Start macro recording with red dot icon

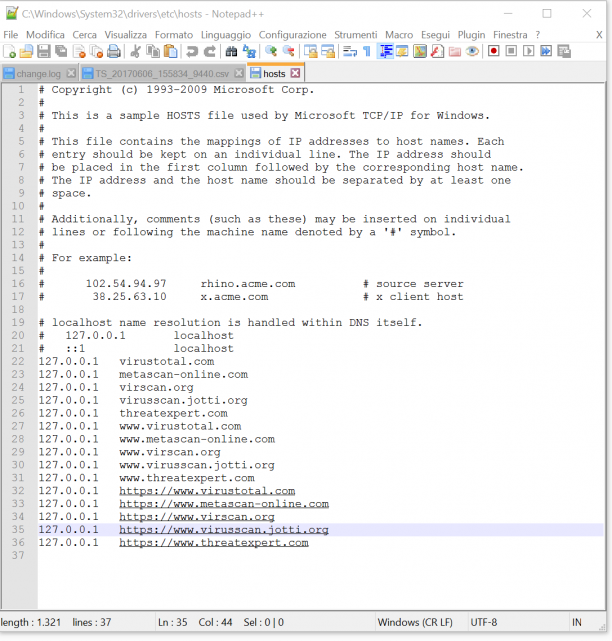click(x=493, y=52)
